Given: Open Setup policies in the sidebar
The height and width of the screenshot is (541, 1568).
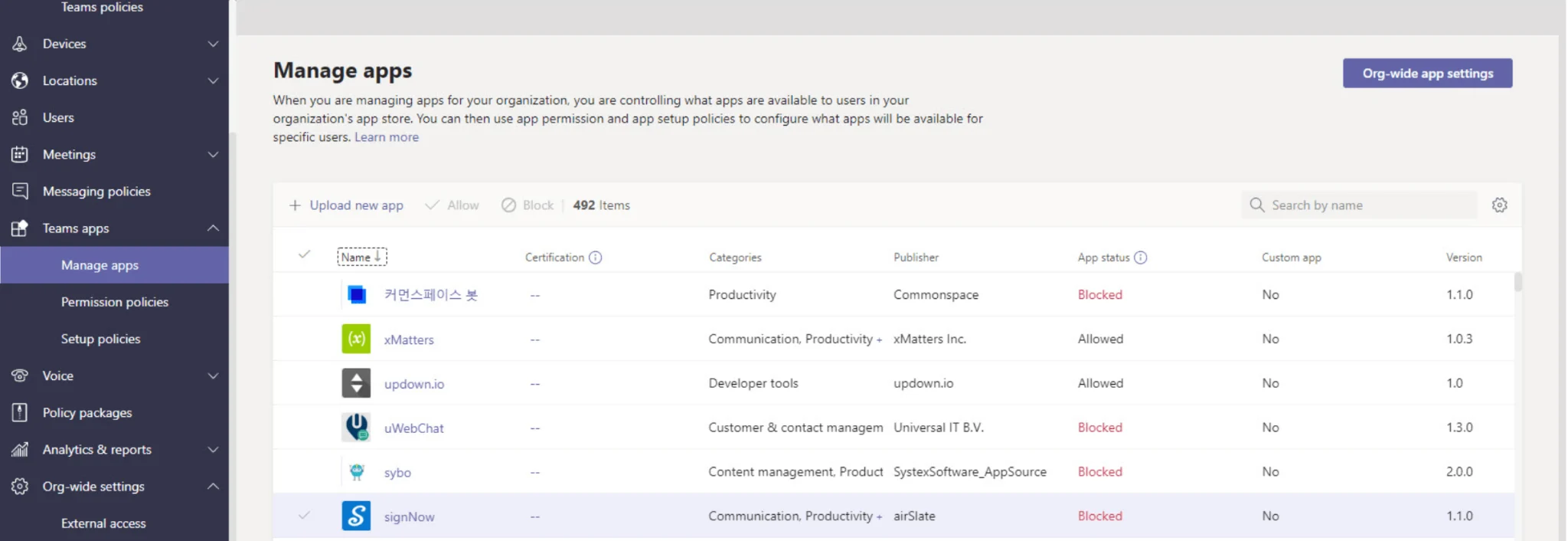Looking at the screenshot, I should 100,339.
